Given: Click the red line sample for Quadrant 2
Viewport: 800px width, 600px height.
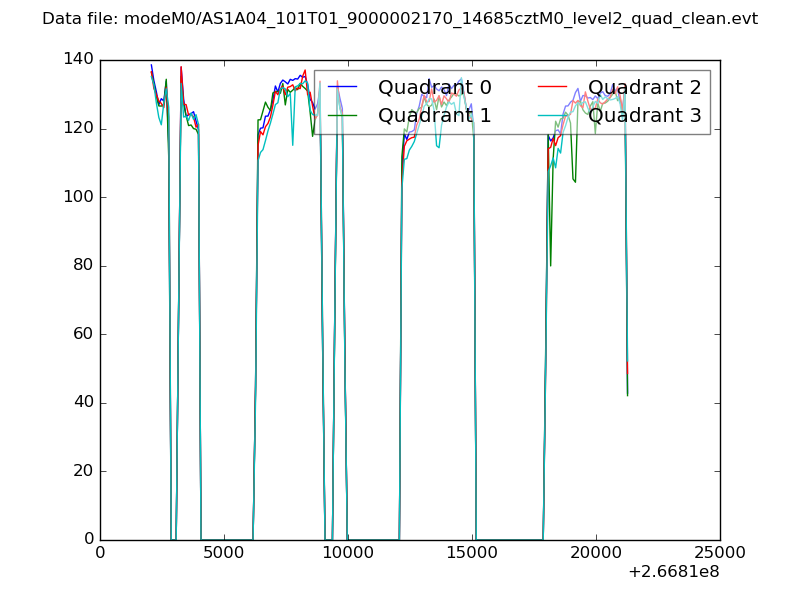Looking at the screenshot, I should pos(555,88).
